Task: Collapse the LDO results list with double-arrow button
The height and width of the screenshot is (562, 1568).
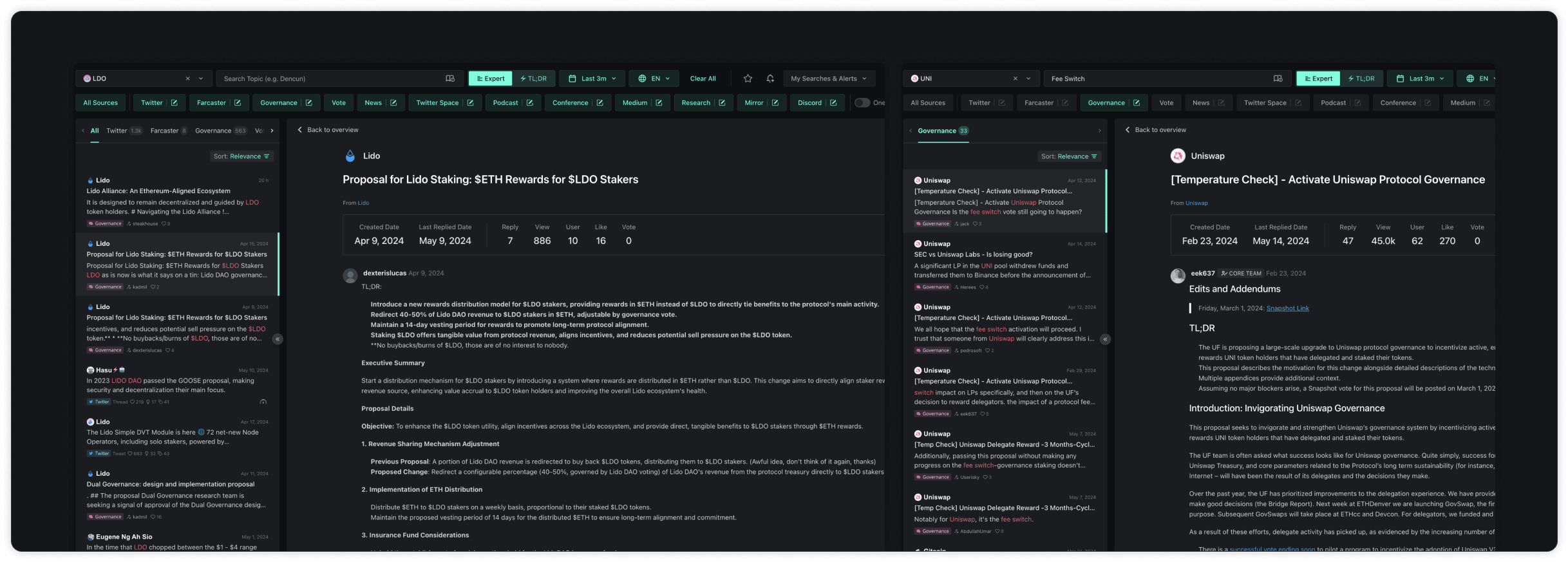Action: point(278,339)
